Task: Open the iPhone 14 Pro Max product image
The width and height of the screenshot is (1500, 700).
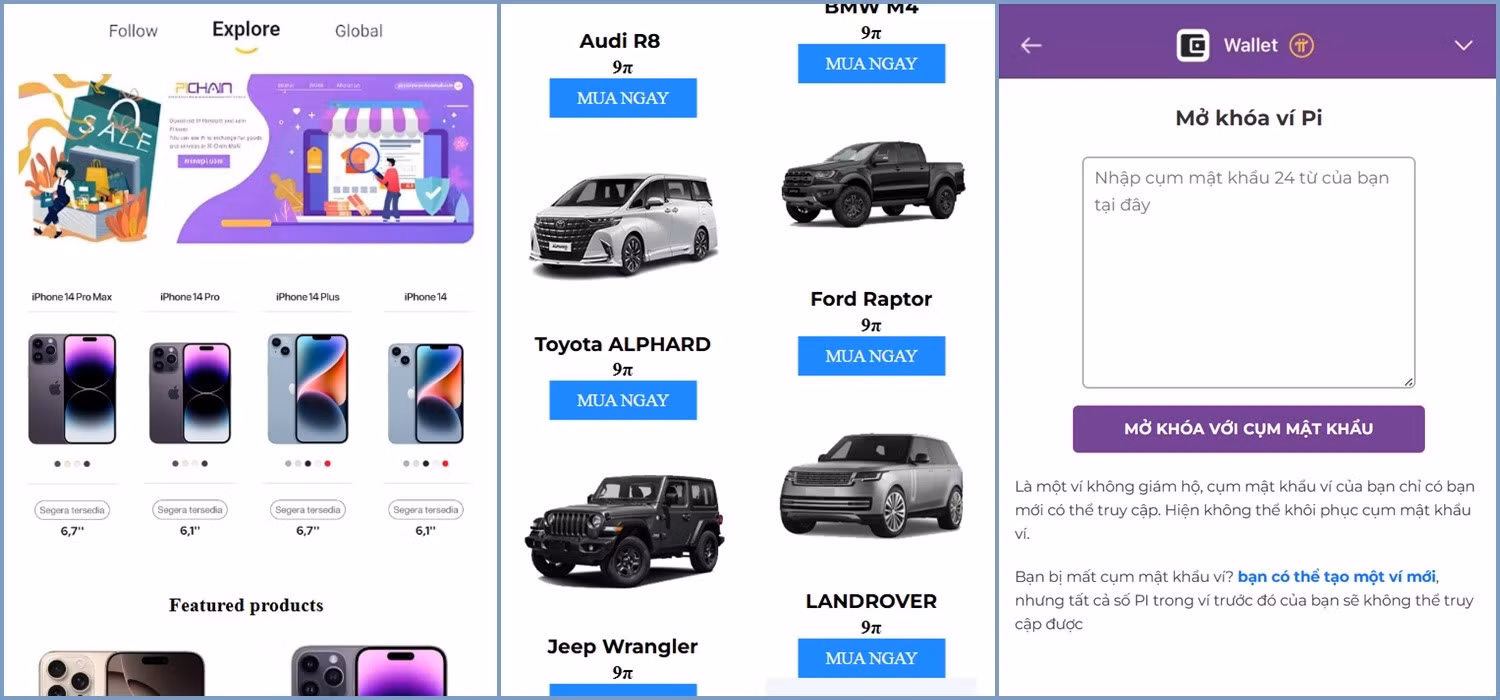Action: pyautogui.click(x=72, y=389)
